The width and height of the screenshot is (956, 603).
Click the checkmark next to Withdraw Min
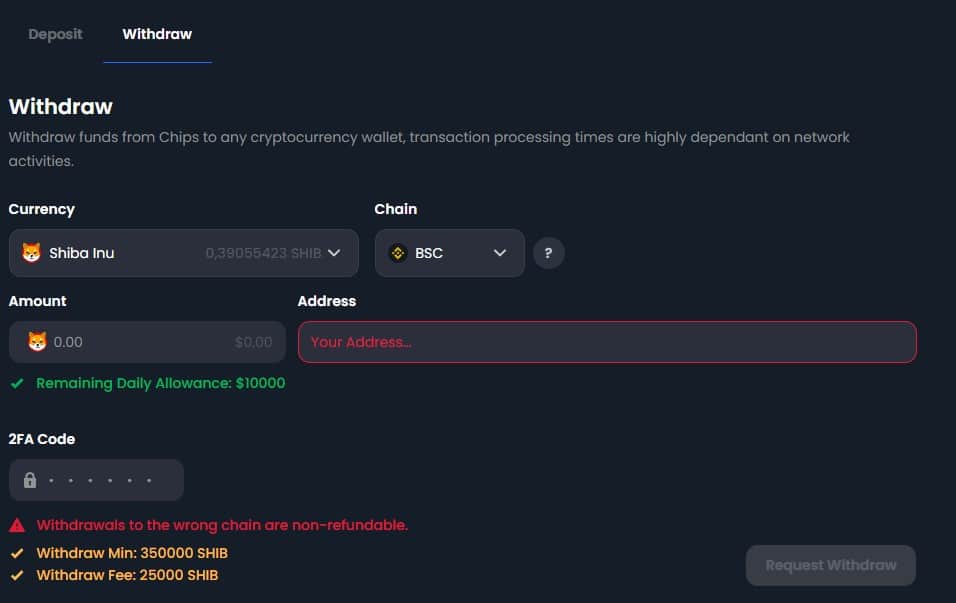pos(17,553)
